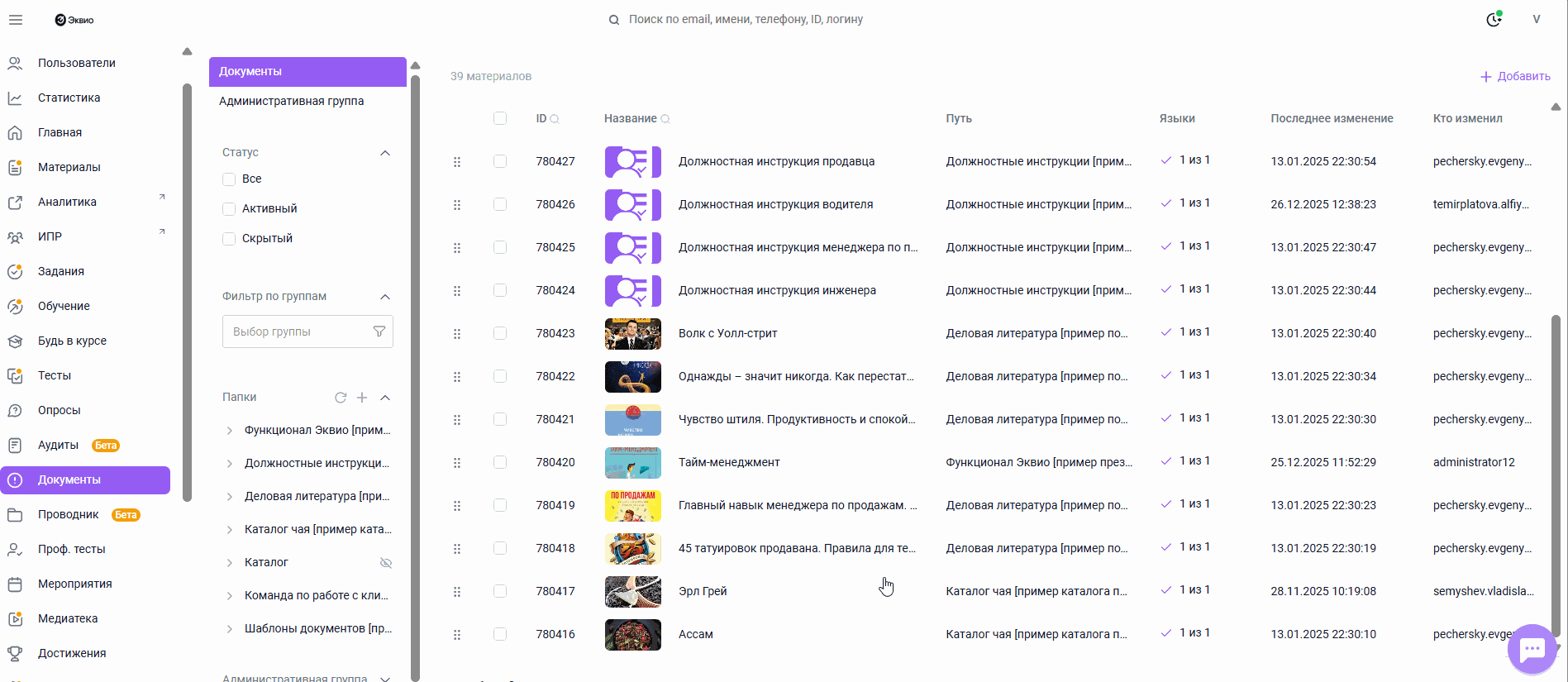Expand the Деловая литература folder

coord(230,497)
